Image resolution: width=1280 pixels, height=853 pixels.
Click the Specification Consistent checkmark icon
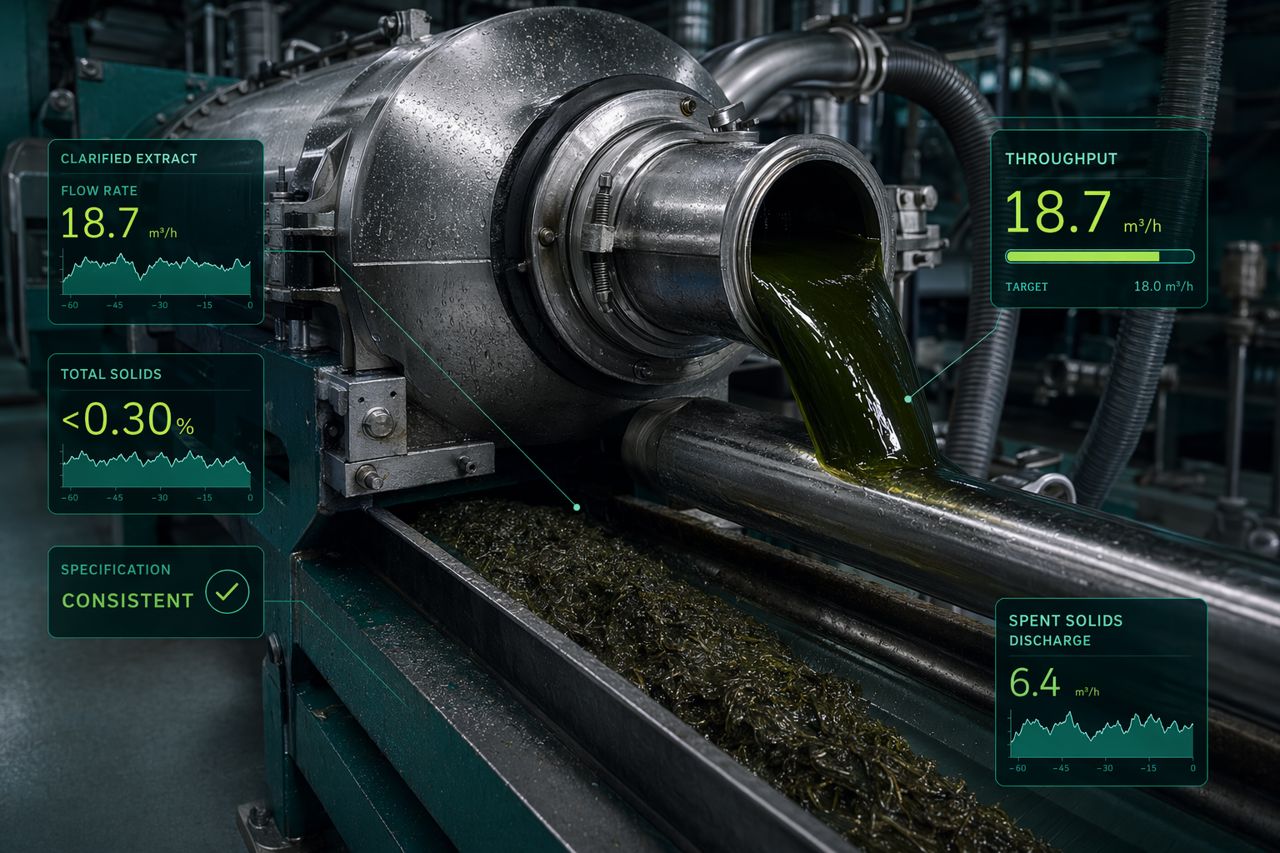pos(227,593)
